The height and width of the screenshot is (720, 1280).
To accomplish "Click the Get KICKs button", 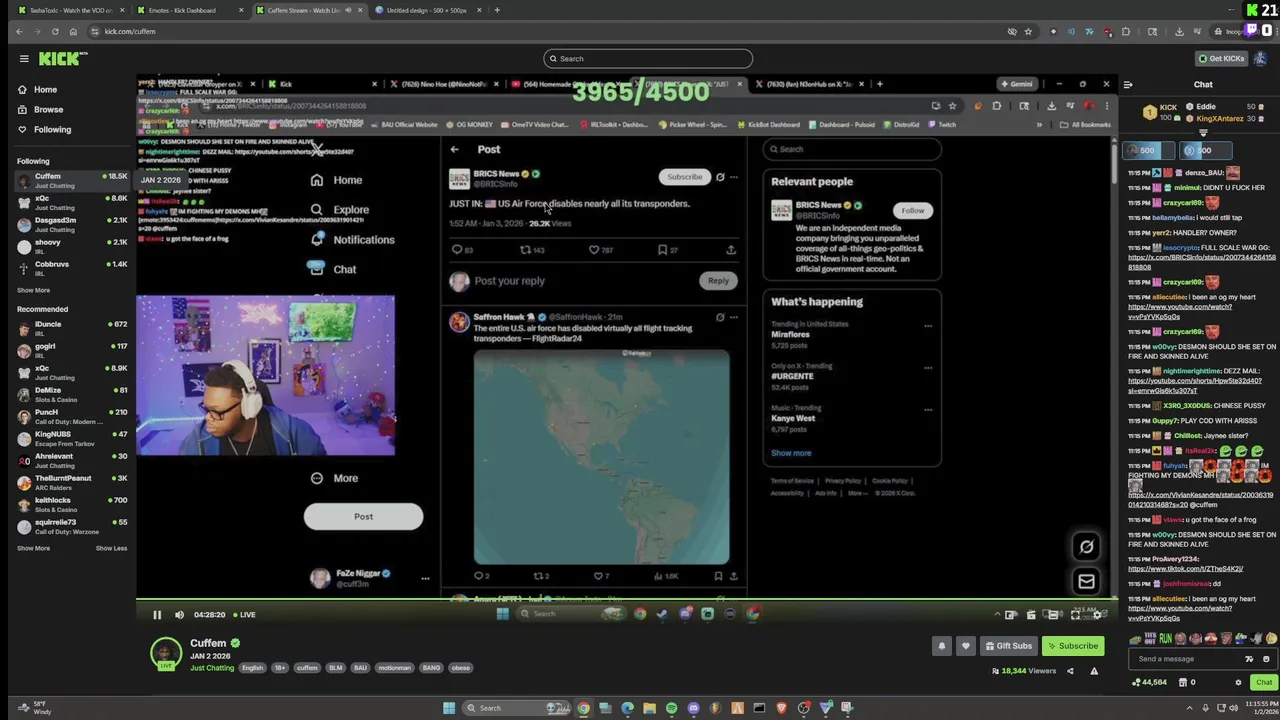I will click(1222, 58).
